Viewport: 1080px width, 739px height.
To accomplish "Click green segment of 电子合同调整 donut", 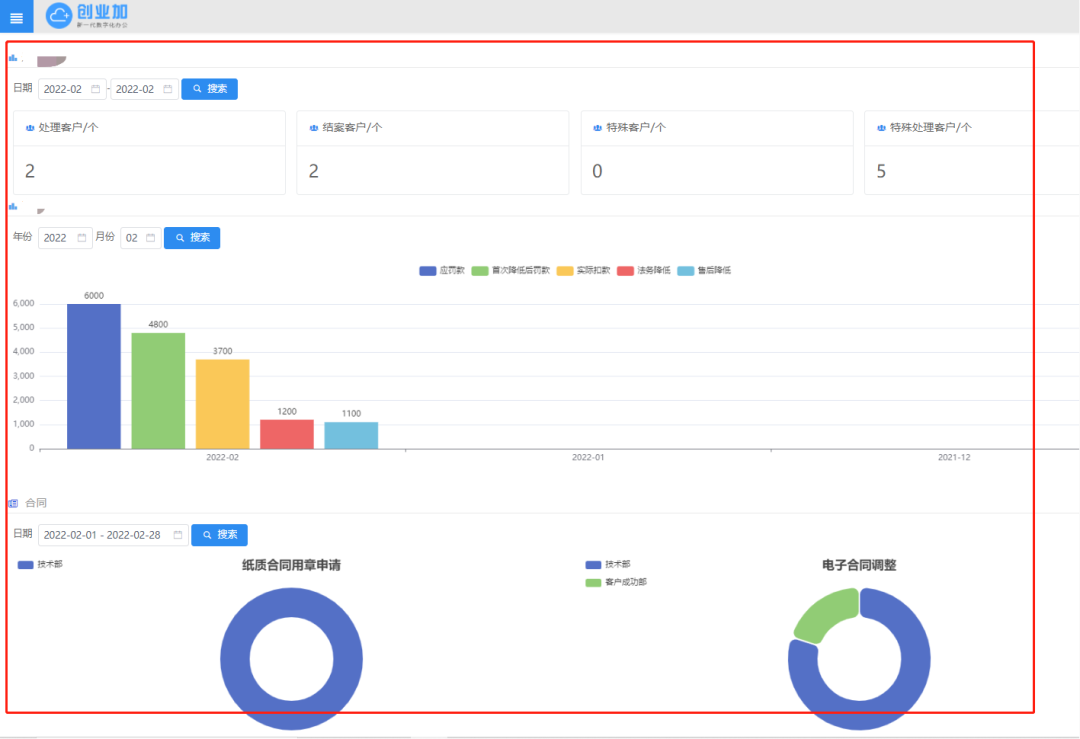I will (823, 613).
